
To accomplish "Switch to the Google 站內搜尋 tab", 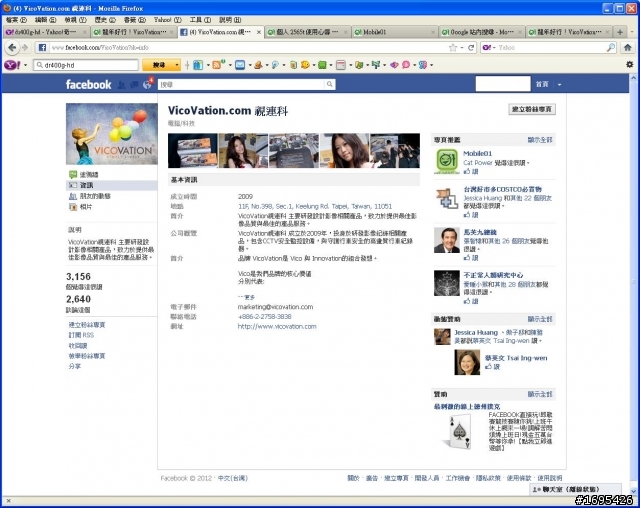I will pyautogui.click(x=482, y=32).
